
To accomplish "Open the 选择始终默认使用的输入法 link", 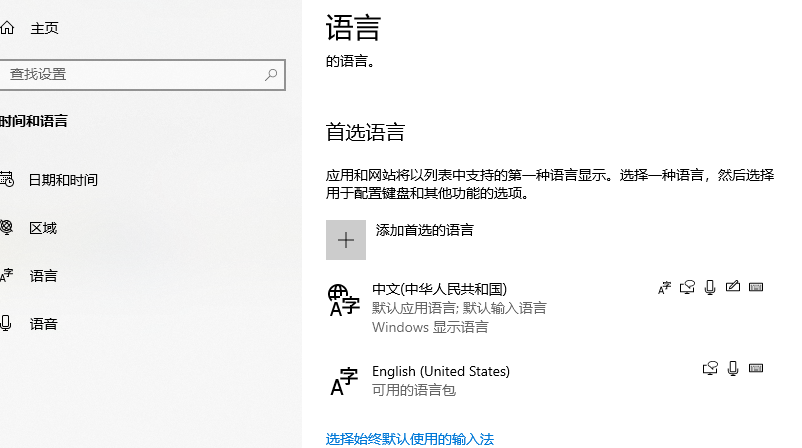I will tap(410, 439).
